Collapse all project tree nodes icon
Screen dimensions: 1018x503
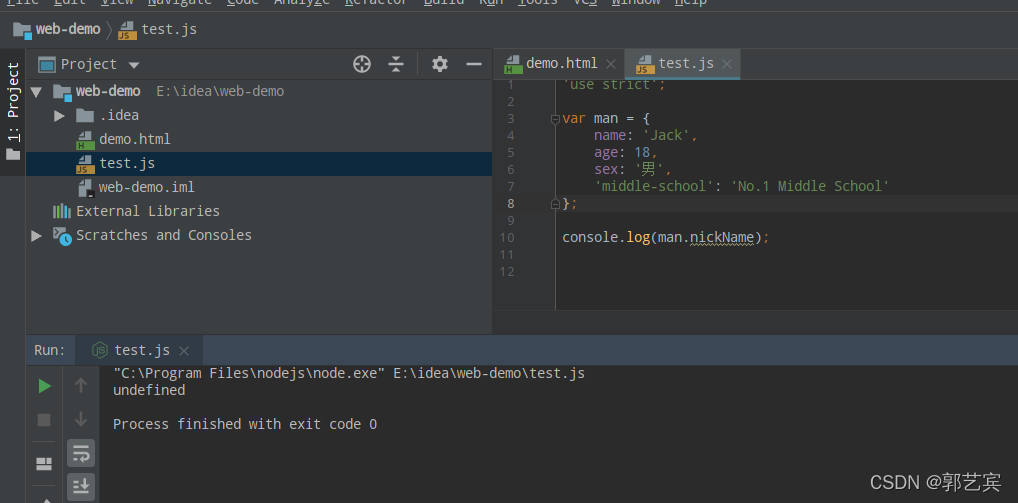[396, 64]
